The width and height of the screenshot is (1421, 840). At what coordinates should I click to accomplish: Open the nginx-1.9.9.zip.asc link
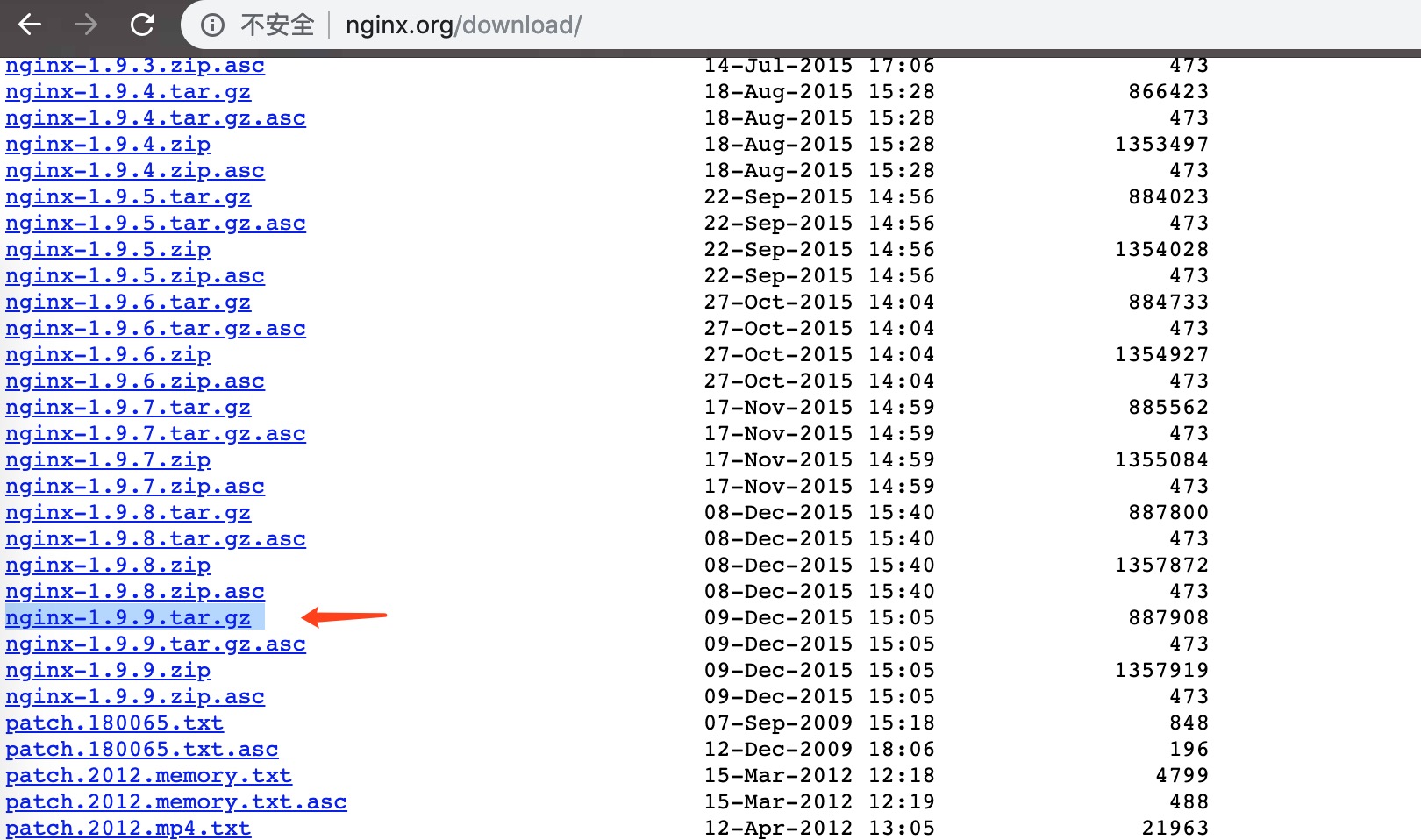tap(135, 697)
